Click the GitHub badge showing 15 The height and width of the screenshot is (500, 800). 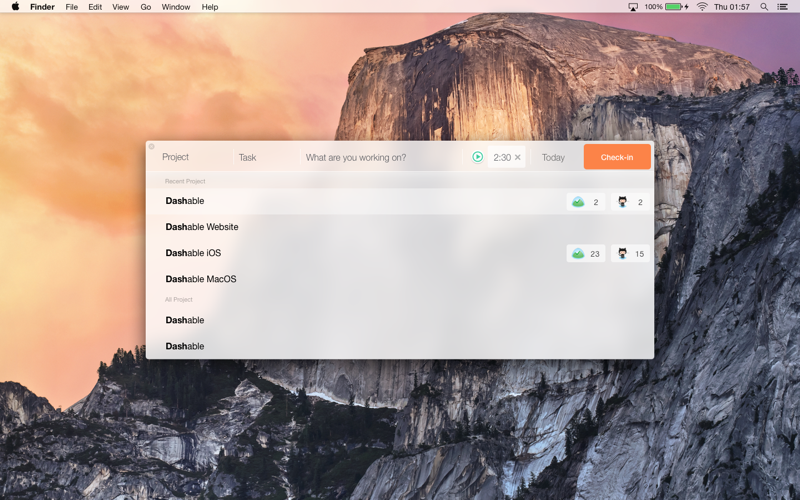point(630,254)
